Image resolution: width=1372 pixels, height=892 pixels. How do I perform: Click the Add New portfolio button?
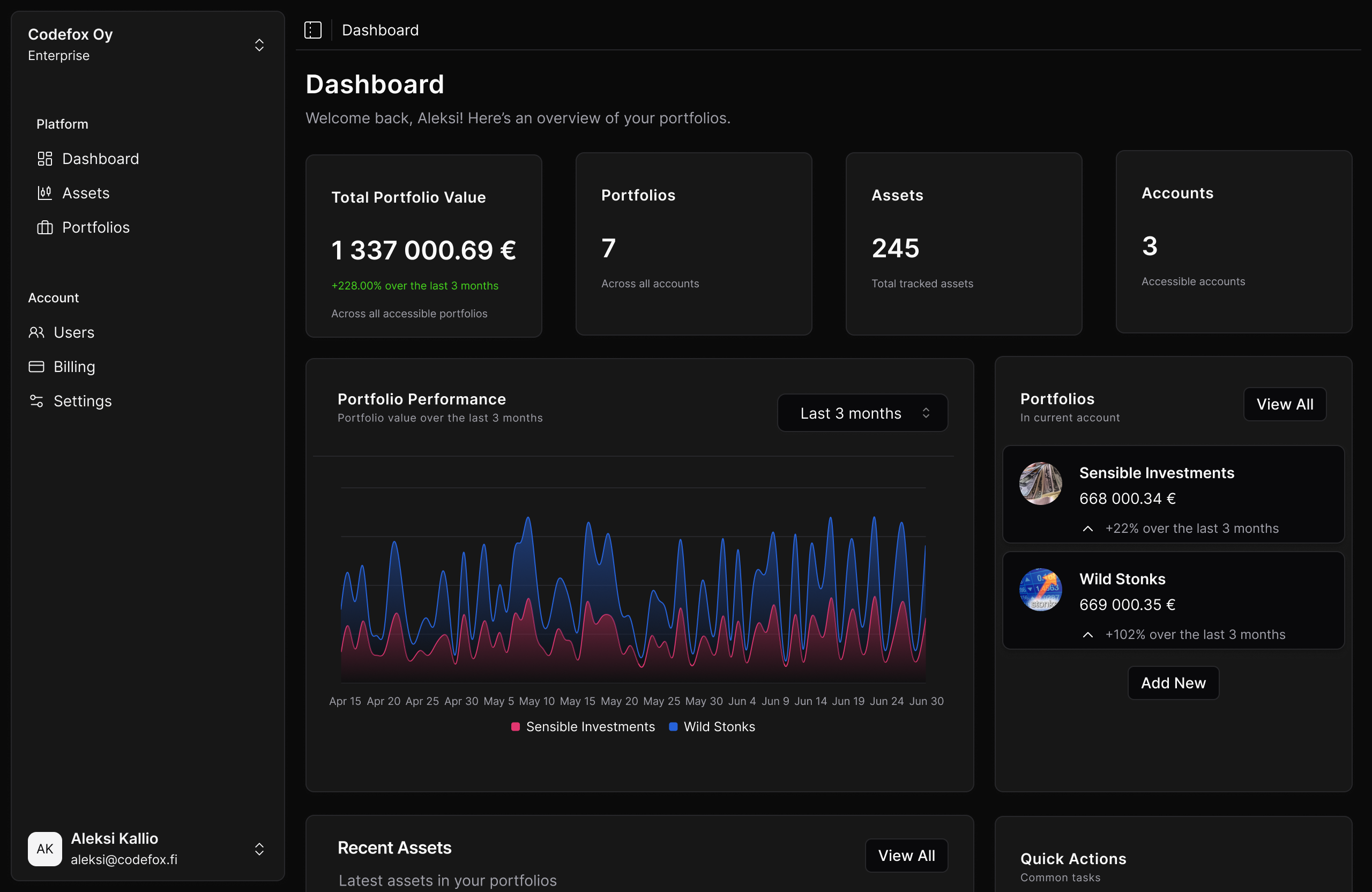[1173, 683]
